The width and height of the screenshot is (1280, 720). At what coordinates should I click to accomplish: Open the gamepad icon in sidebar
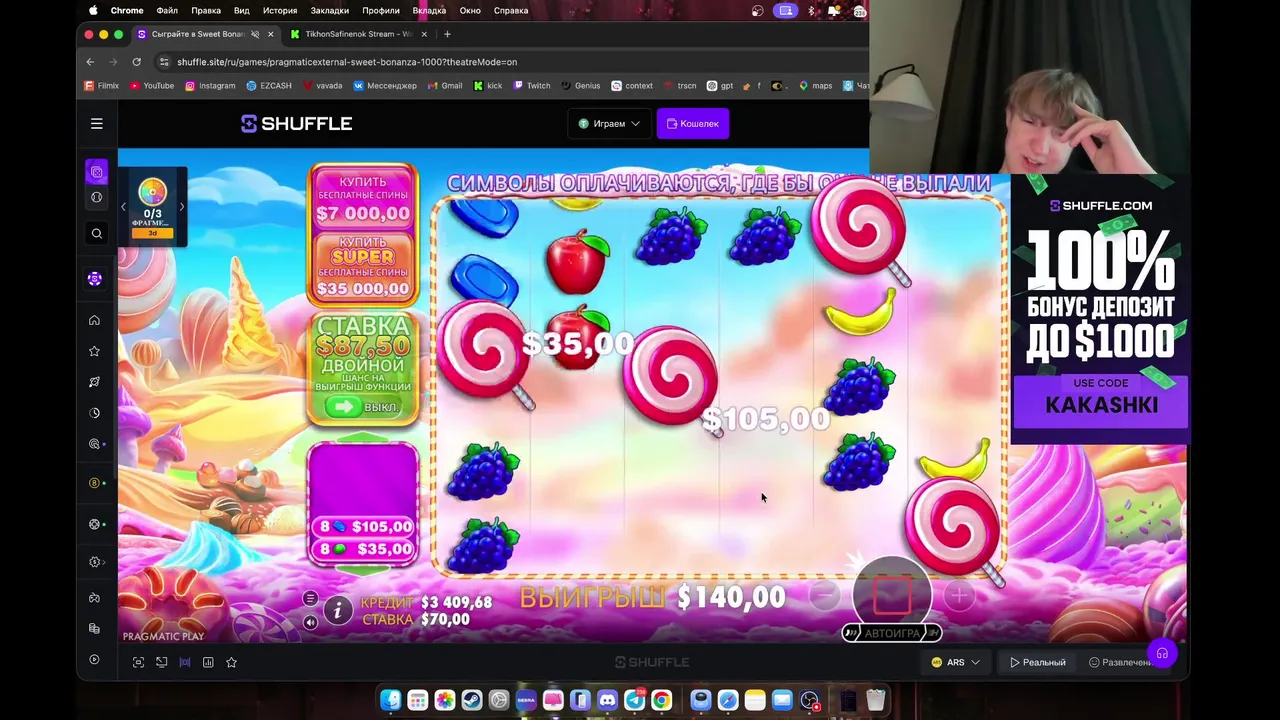point(94,598)
